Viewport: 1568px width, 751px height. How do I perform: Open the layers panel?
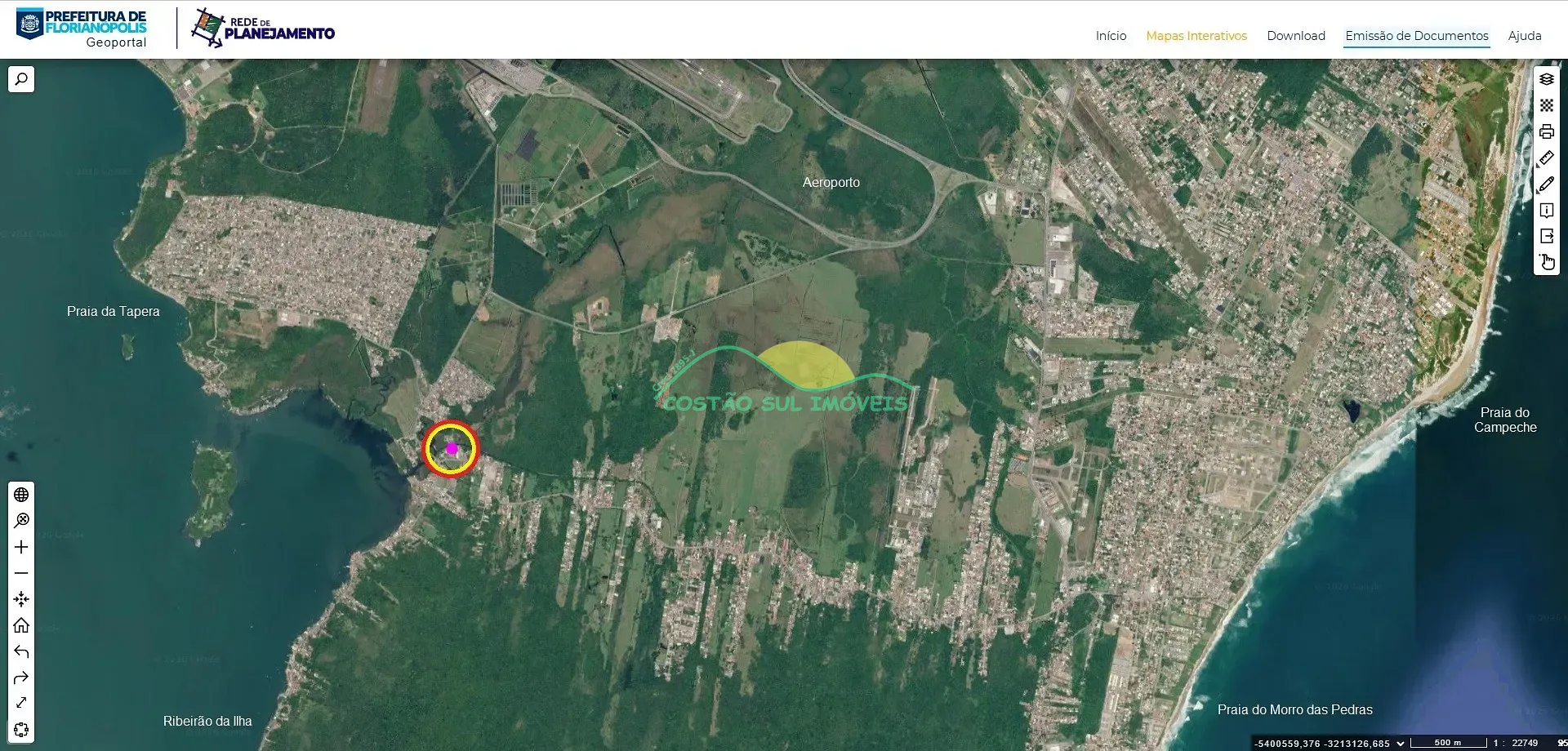pyautogui.click(x=1547, y=79)
